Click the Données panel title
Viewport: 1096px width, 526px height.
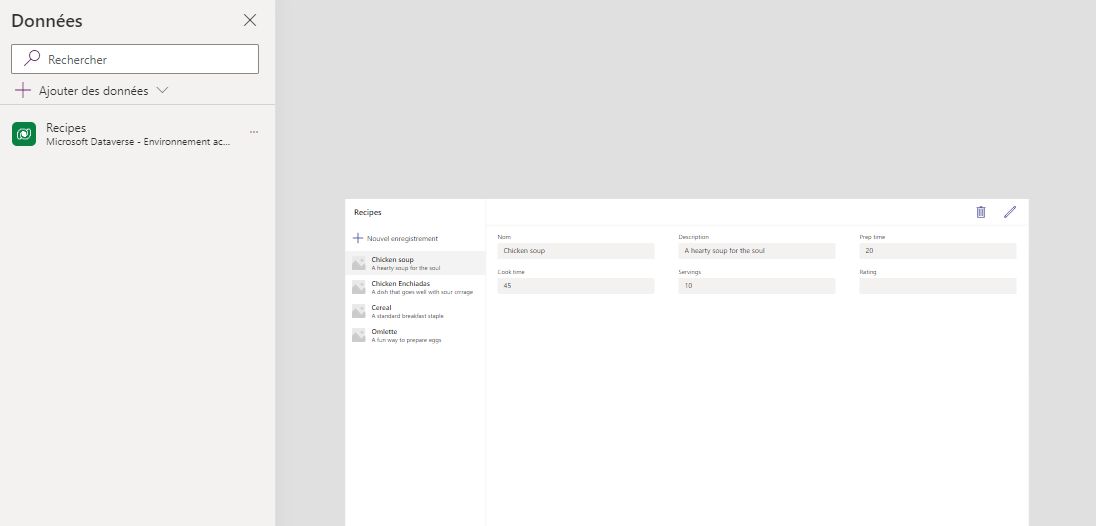coord(47,21)
